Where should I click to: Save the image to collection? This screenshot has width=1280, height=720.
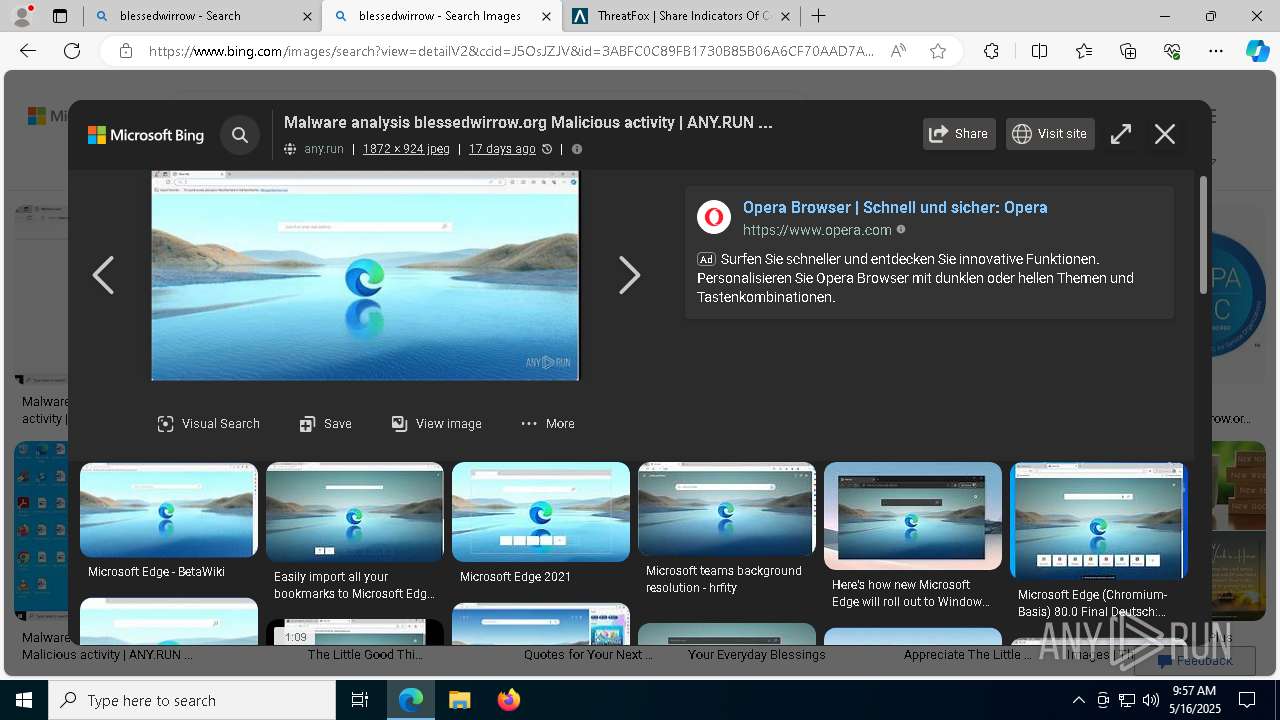coord(326,424)
